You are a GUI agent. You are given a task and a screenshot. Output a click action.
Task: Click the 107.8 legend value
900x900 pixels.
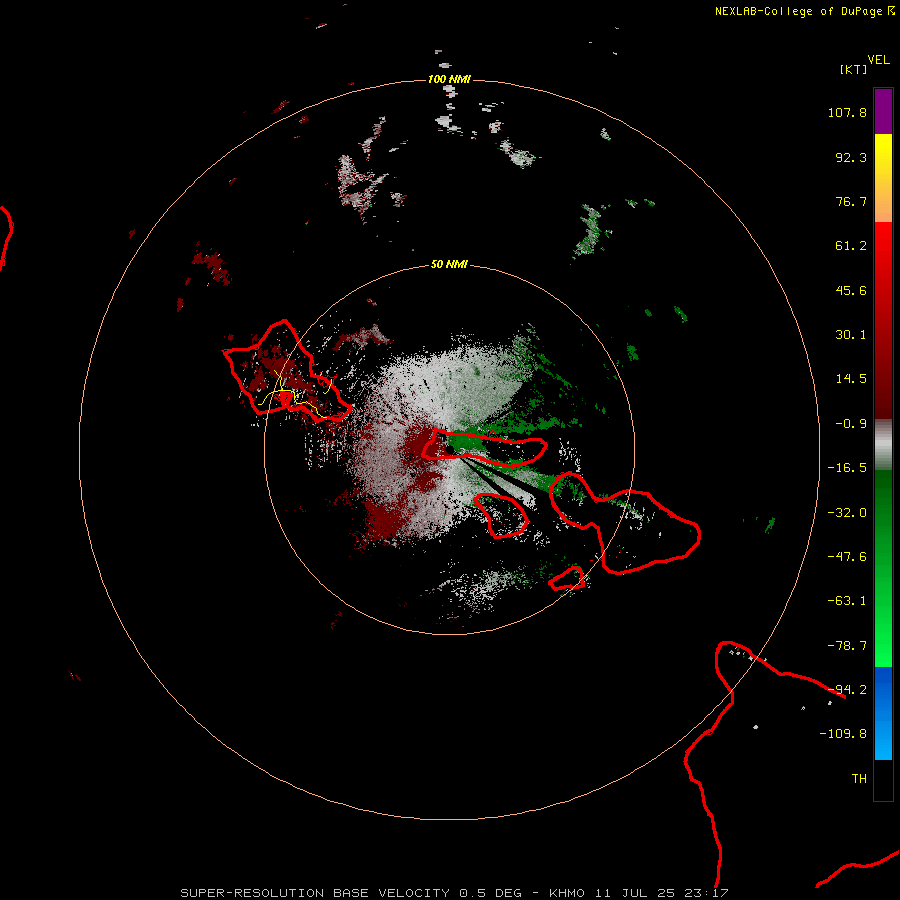point(847,112)
